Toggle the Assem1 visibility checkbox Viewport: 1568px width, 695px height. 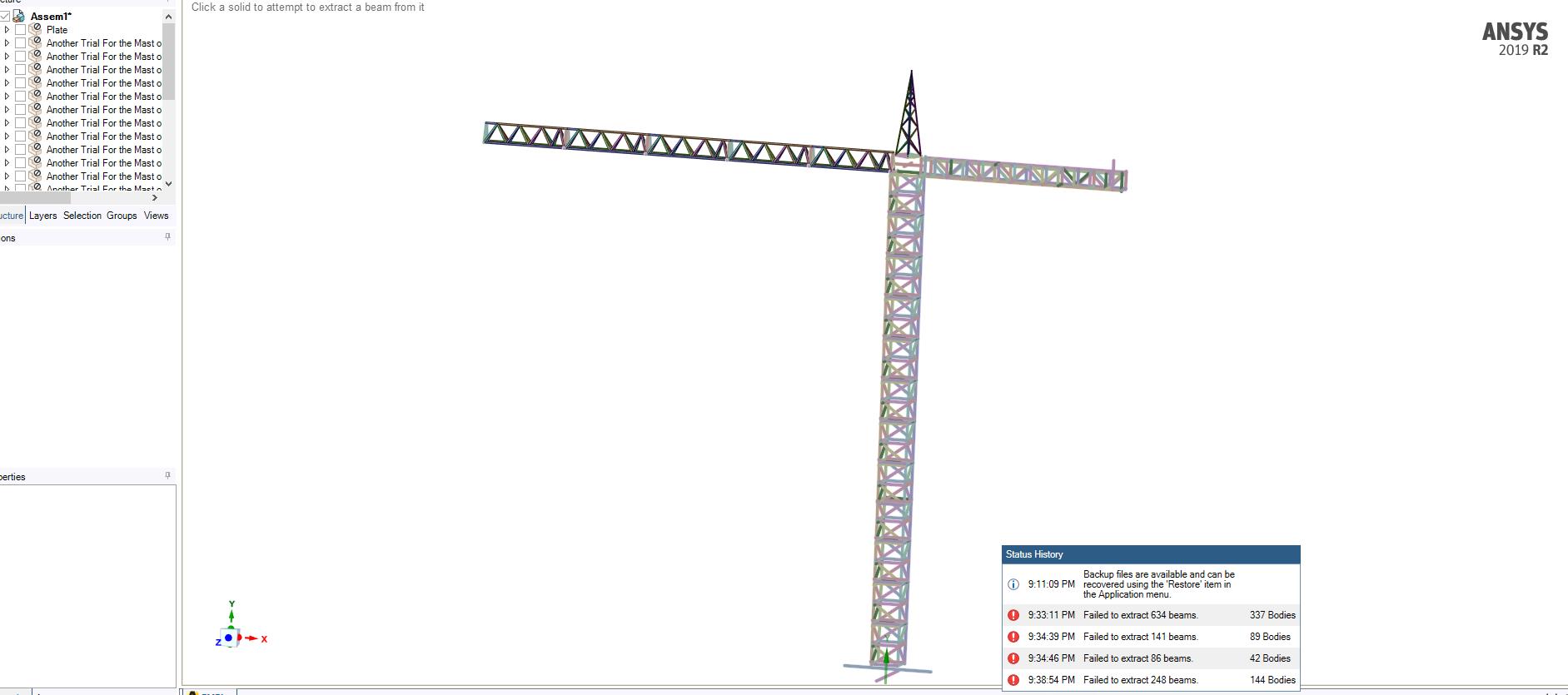(x=5, y=16)
